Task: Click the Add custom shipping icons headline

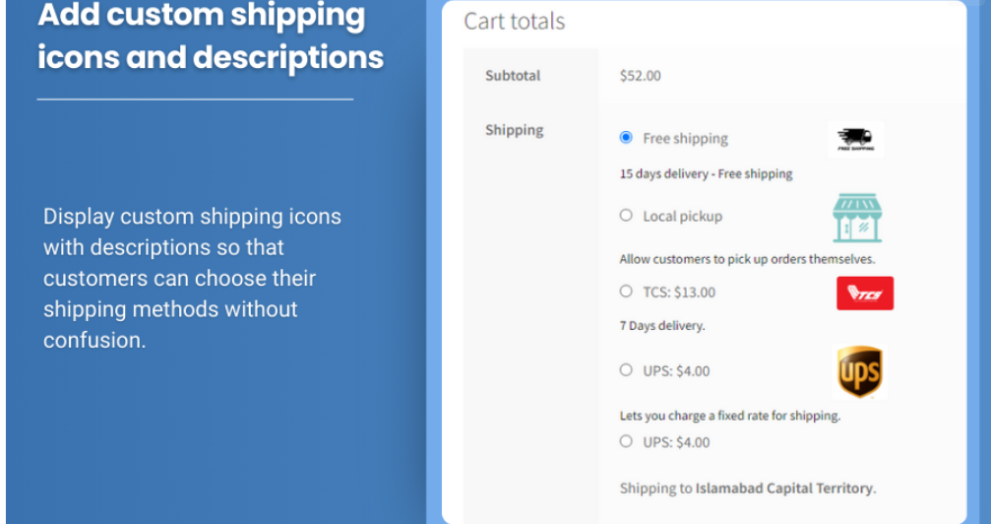Action: pyautogui.click(x=210, y=36)
